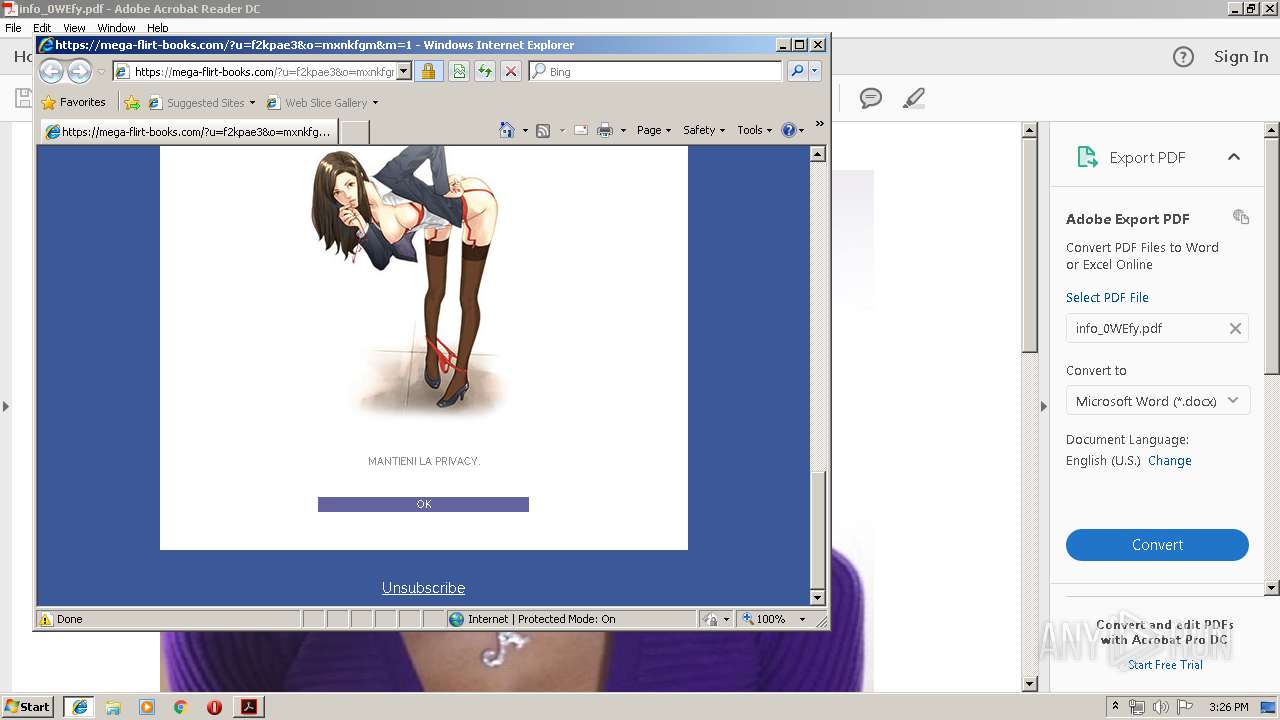This screenshot has width=1280, height=720.
Task: Open the IE Home page icon
Action: pos(506,130)
